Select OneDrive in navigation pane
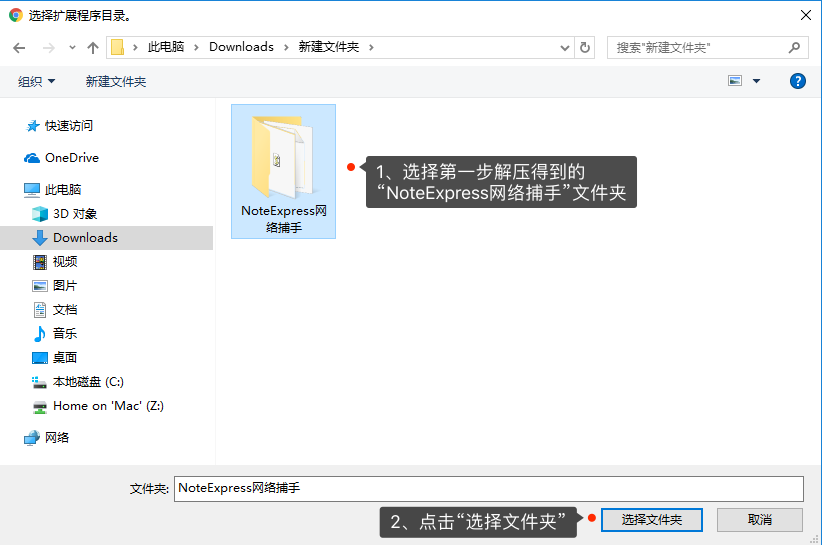This screenshot has height=545, width=822. 61,158
